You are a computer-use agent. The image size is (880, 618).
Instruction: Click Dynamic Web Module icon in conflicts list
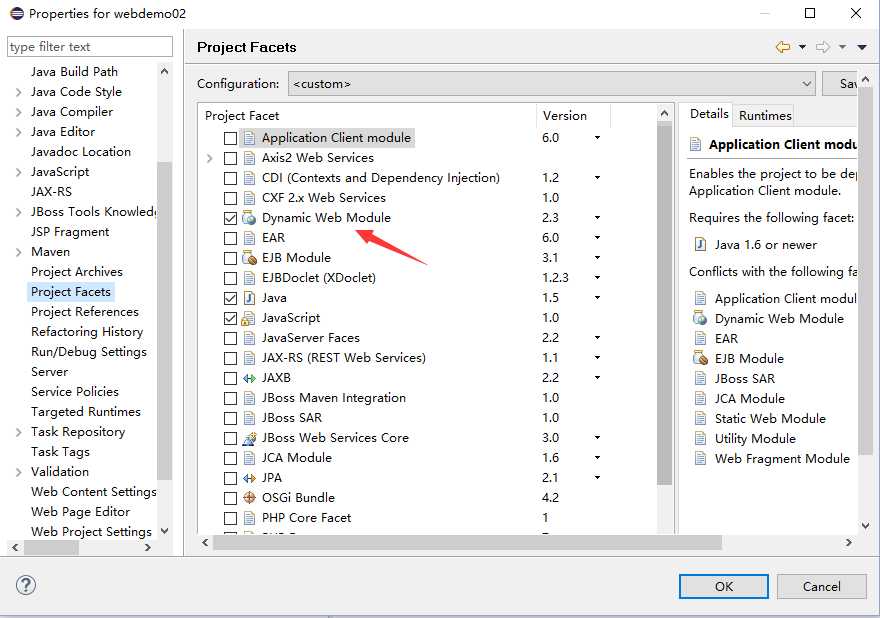tap(700, 318)
